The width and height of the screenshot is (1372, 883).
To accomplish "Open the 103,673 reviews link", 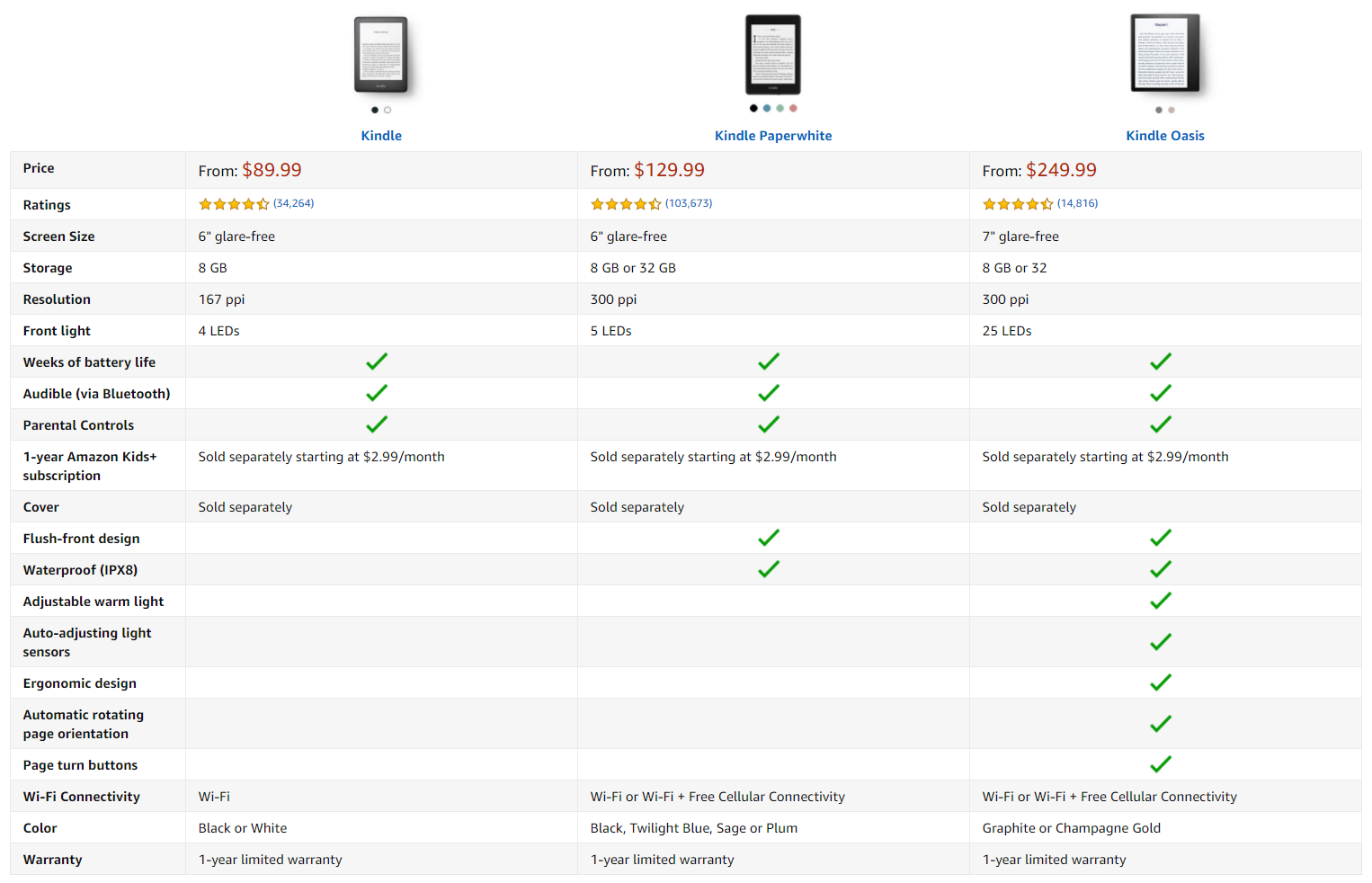I will (689, 203).
